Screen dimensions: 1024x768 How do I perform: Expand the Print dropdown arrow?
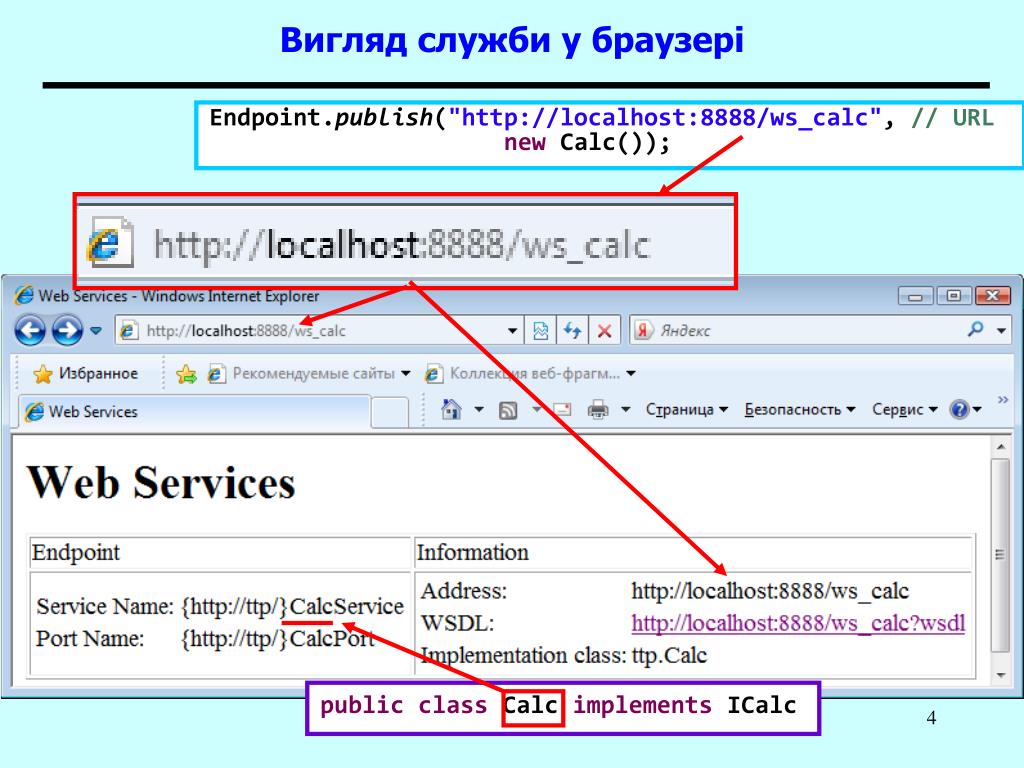[626, 409]
